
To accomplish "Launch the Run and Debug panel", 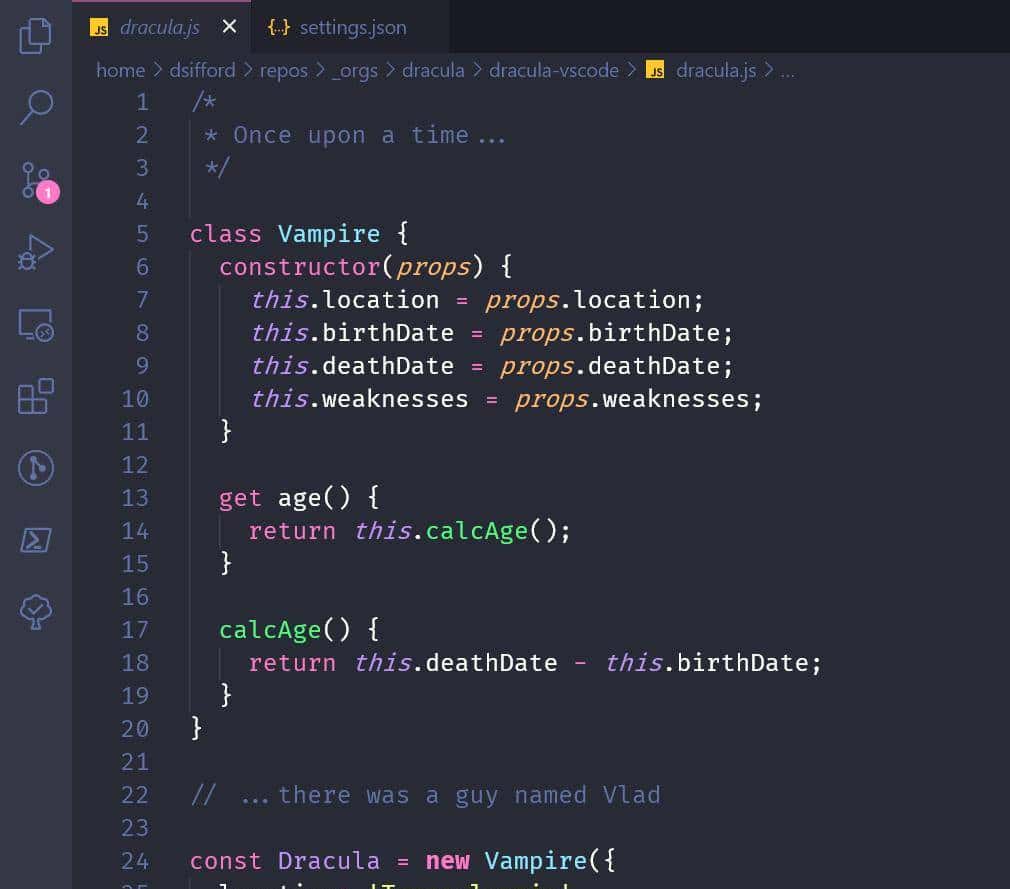I will pyautogui.click(x=35, y=251).
